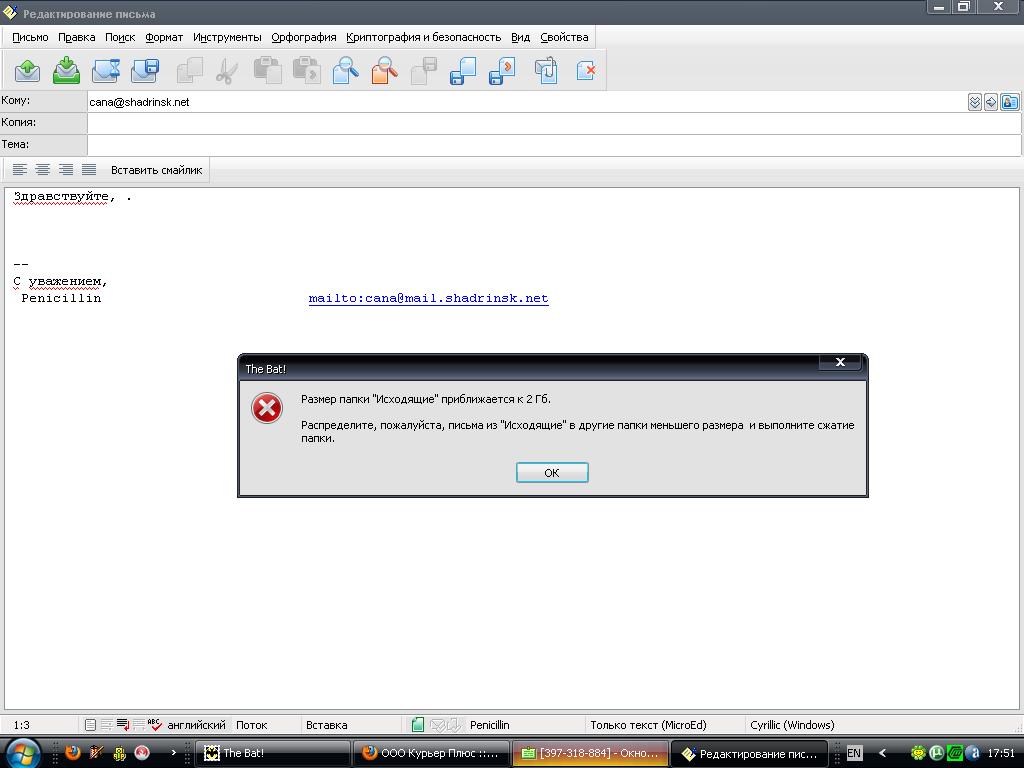This screenshot has width=1024, height=768.
Task: Click the greyed paste clipboard icon
Action: pyautogui.click(x=267, y=71)
